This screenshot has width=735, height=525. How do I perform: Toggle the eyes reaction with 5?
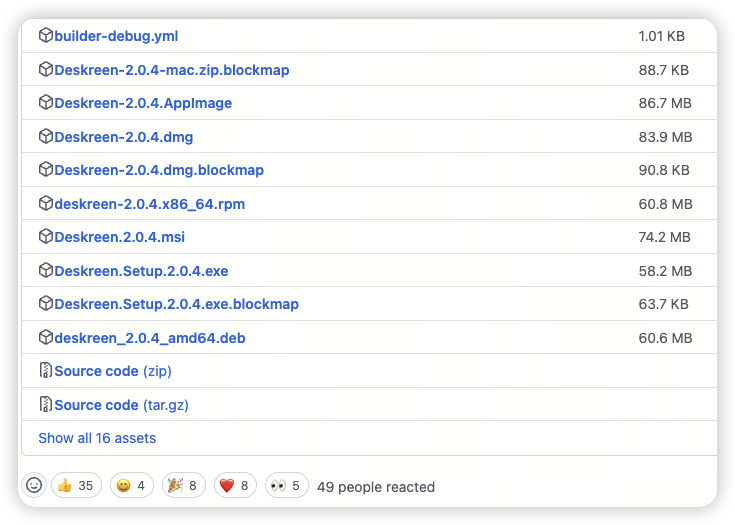(x=285, y=486)
